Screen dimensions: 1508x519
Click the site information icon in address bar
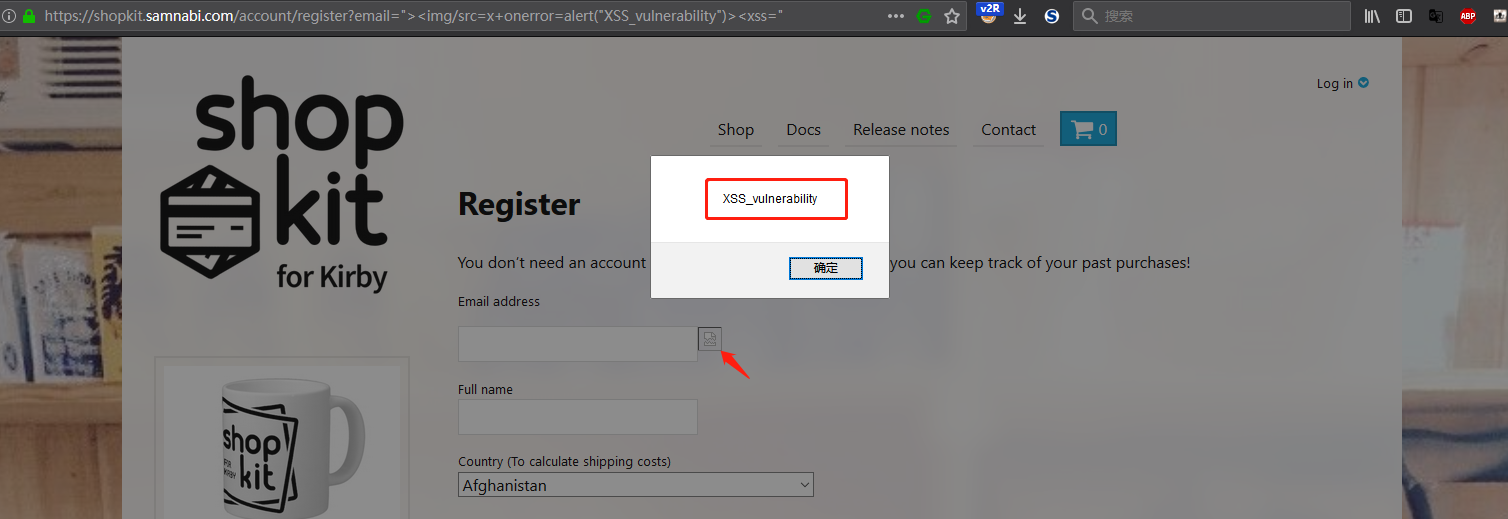coord(9,16)
